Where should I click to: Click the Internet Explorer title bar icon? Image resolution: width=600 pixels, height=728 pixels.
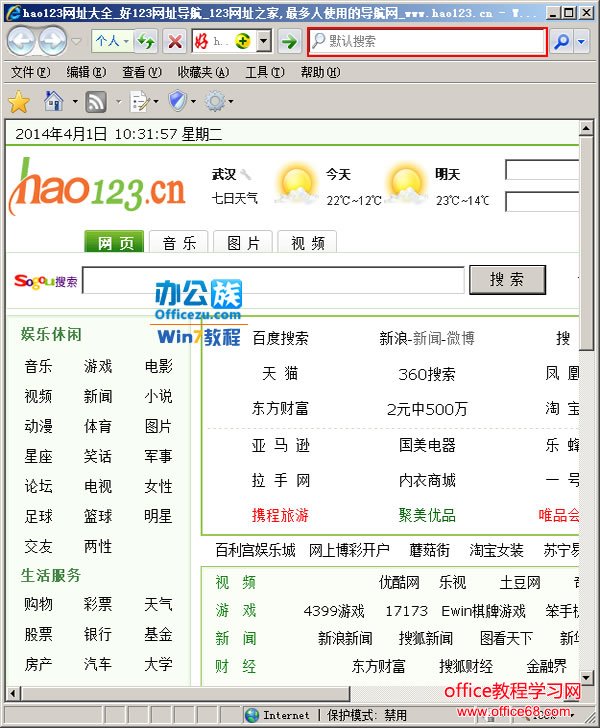point(13,12)
